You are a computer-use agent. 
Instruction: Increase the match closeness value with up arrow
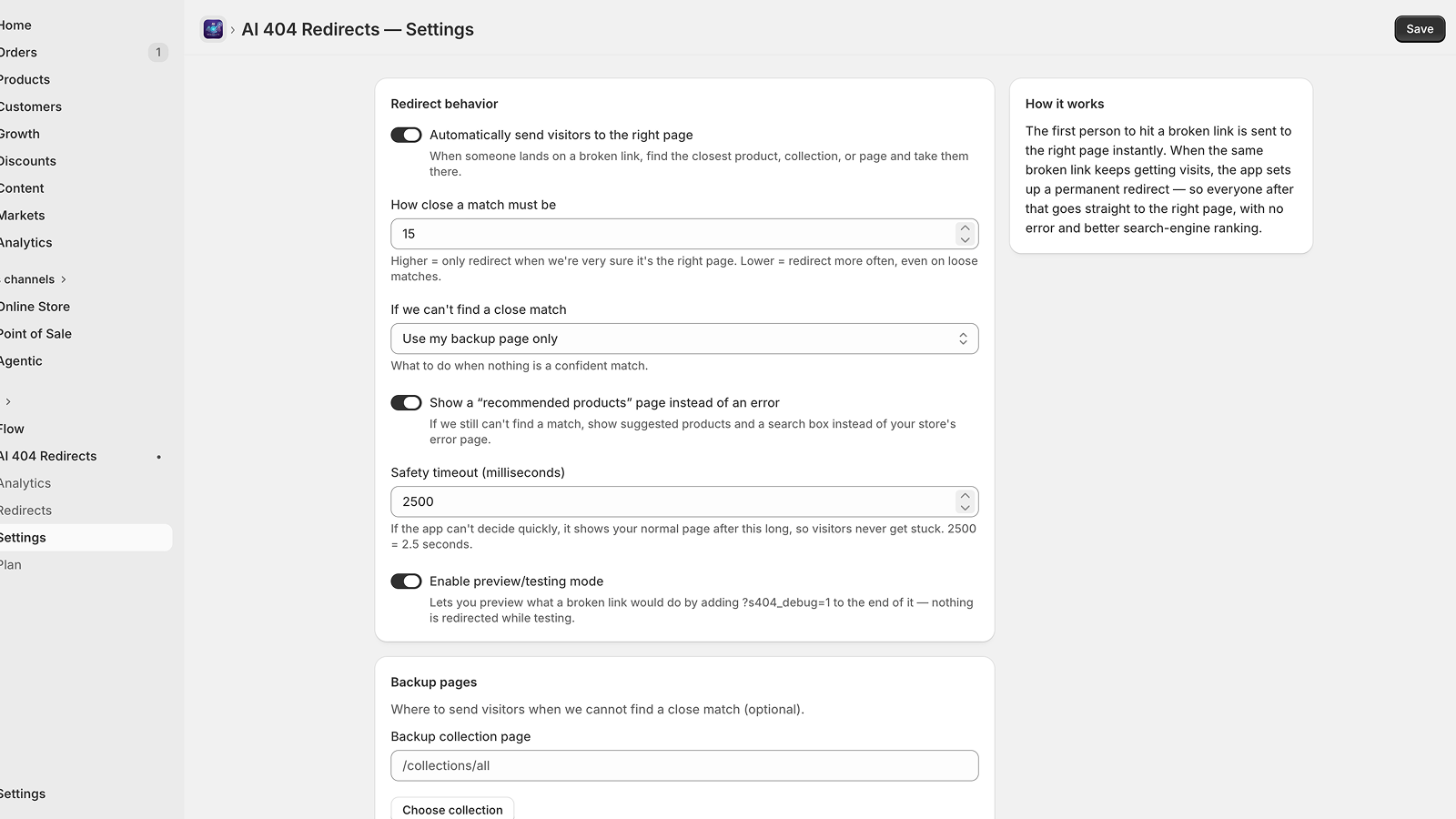965,227
